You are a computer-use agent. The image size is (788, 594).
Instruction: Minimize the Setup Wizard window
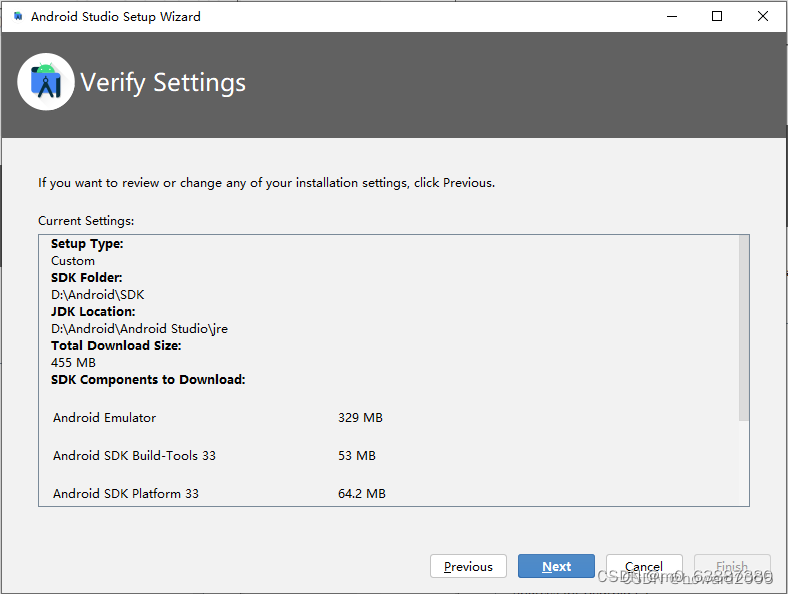pyautogui.click(x=672, y=17)
